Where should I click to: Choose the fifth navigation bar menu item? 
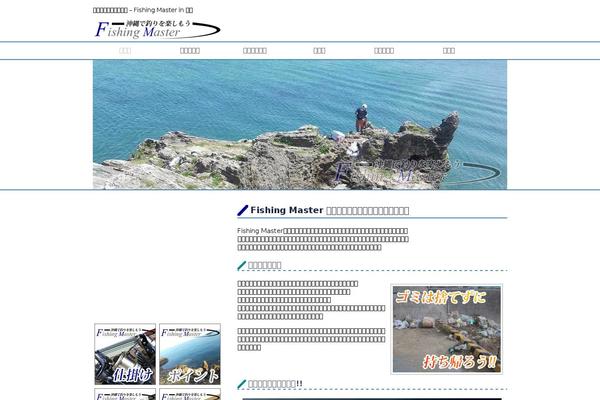click(x=384, y=50)
